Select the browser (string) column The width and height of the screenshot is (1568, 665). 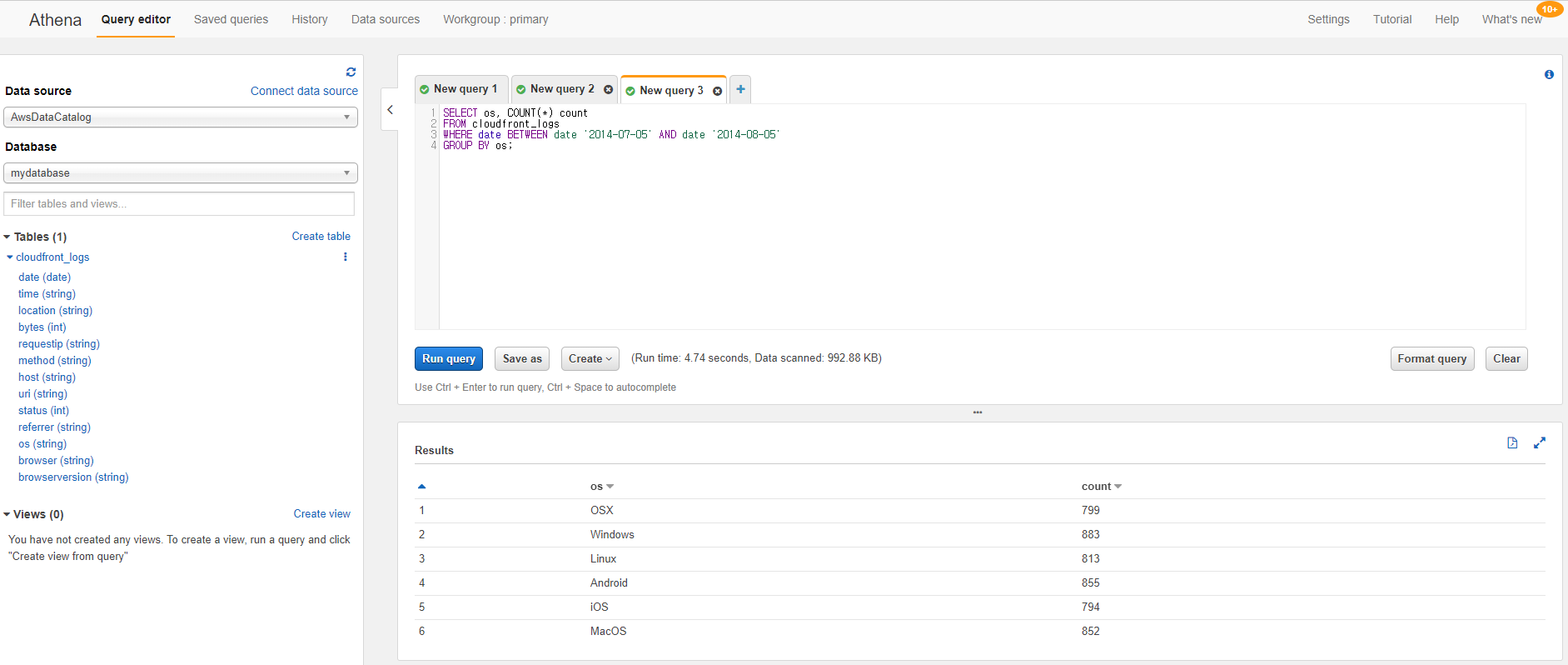tap(56, 461)
